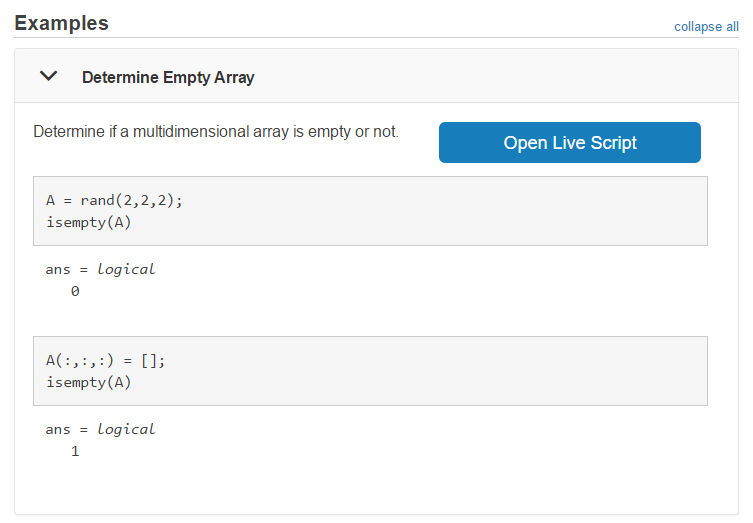Click the output value 0

(75, 292)
